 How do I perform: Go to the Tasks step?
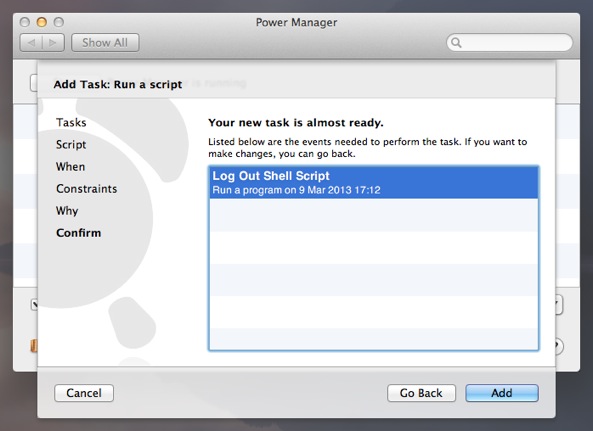click(x=71, y=122)
